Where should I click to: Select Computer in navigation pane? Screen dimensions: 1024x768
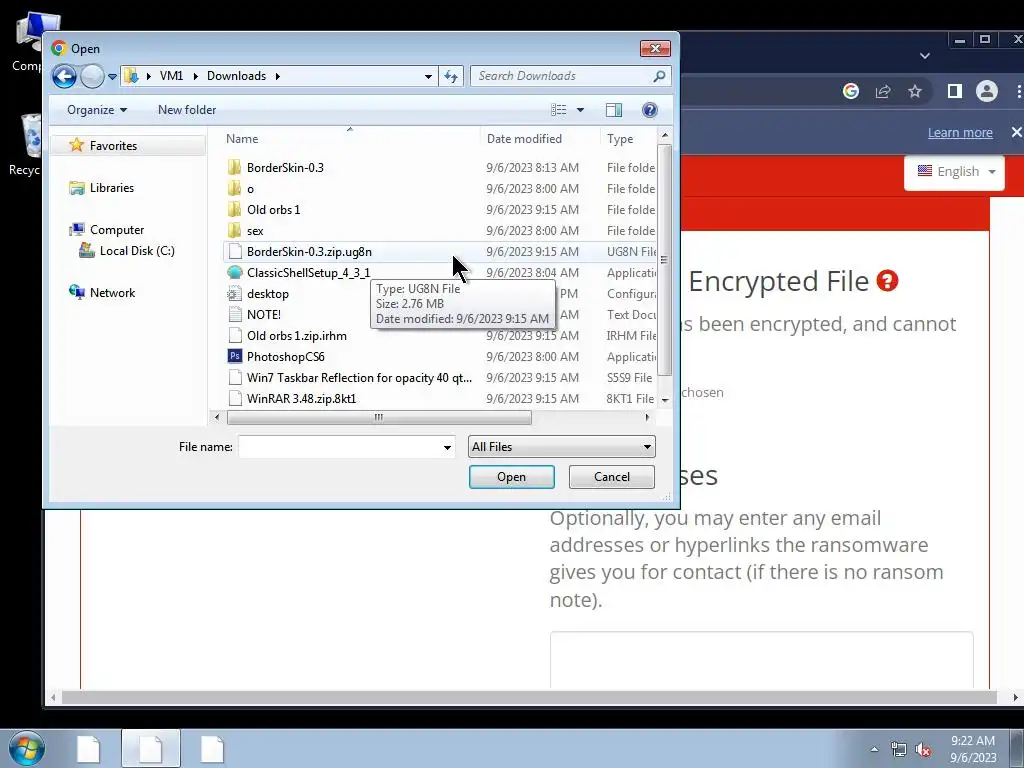pos(117,230)
